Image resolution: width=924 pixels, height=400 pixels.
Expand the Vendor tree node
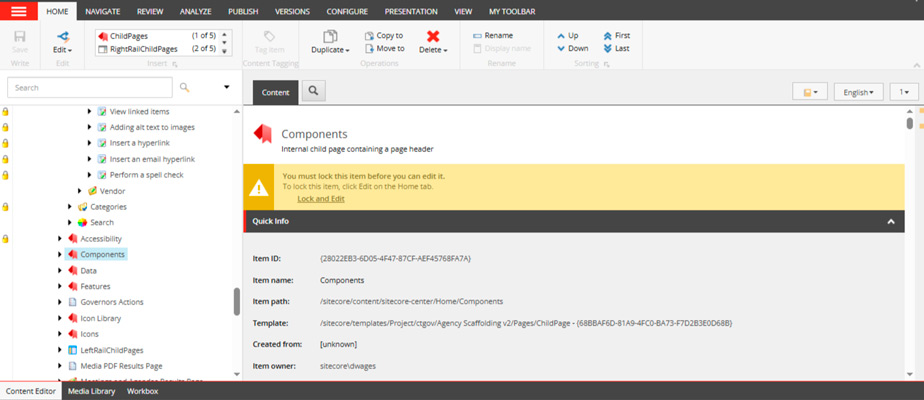point(80,191)
